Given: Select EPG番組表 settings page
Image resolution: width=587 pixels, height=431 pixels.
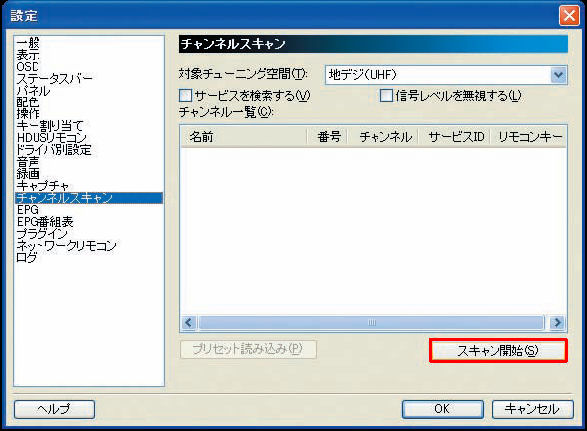Looking at the screenshot, I should click(x=45, y=222).
